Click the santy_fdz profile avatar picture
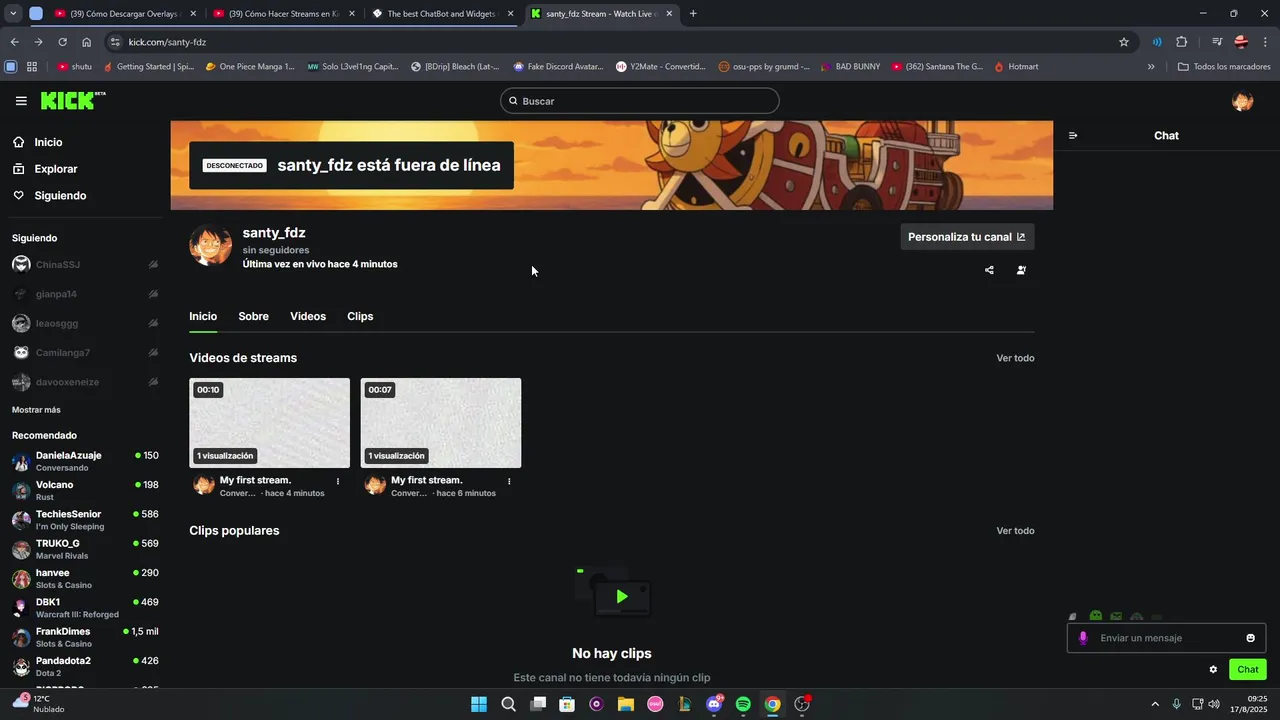 point(211,245)
